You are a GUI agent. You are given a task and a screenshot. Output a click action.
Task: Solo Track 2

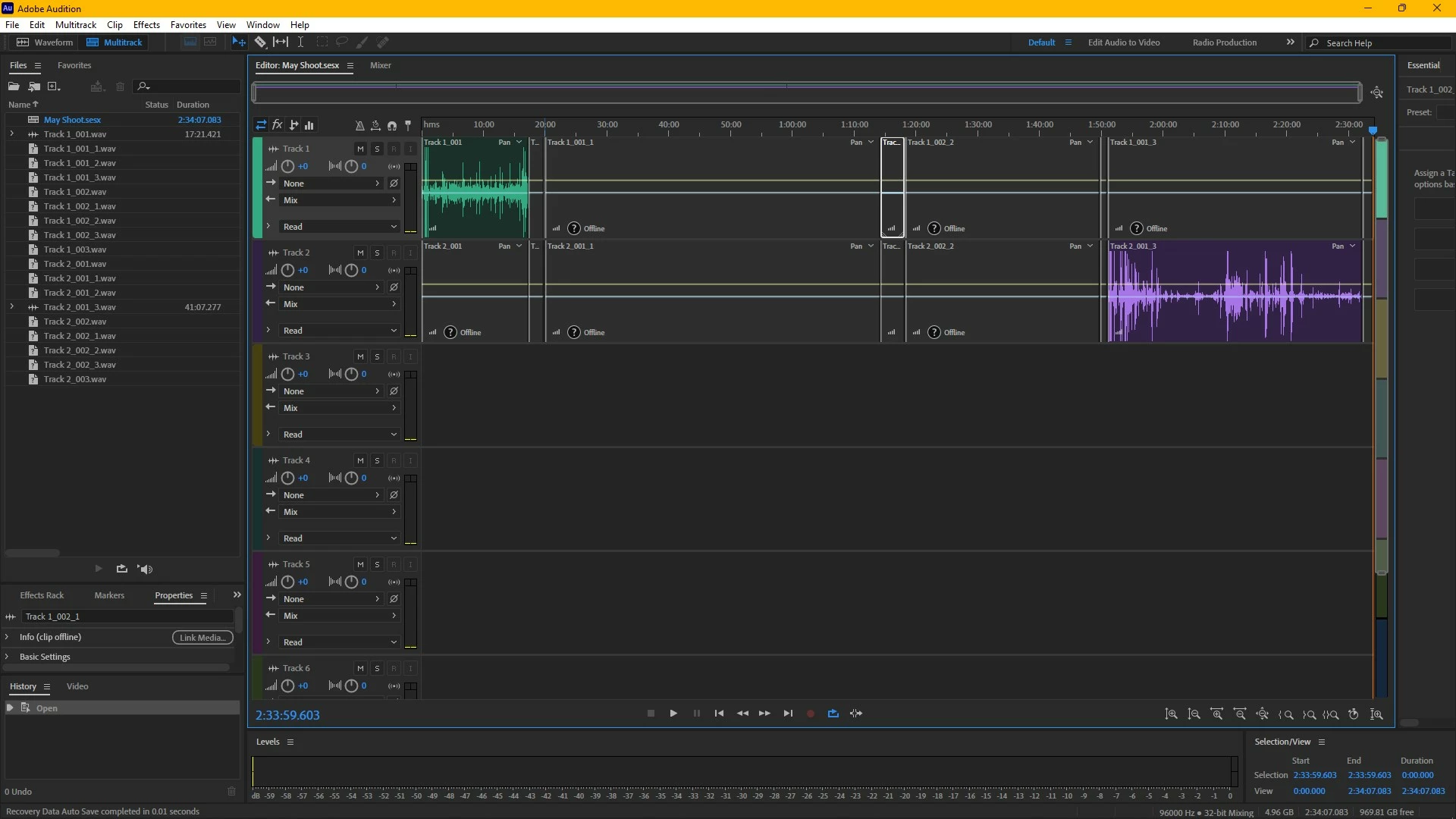(377, 253)
